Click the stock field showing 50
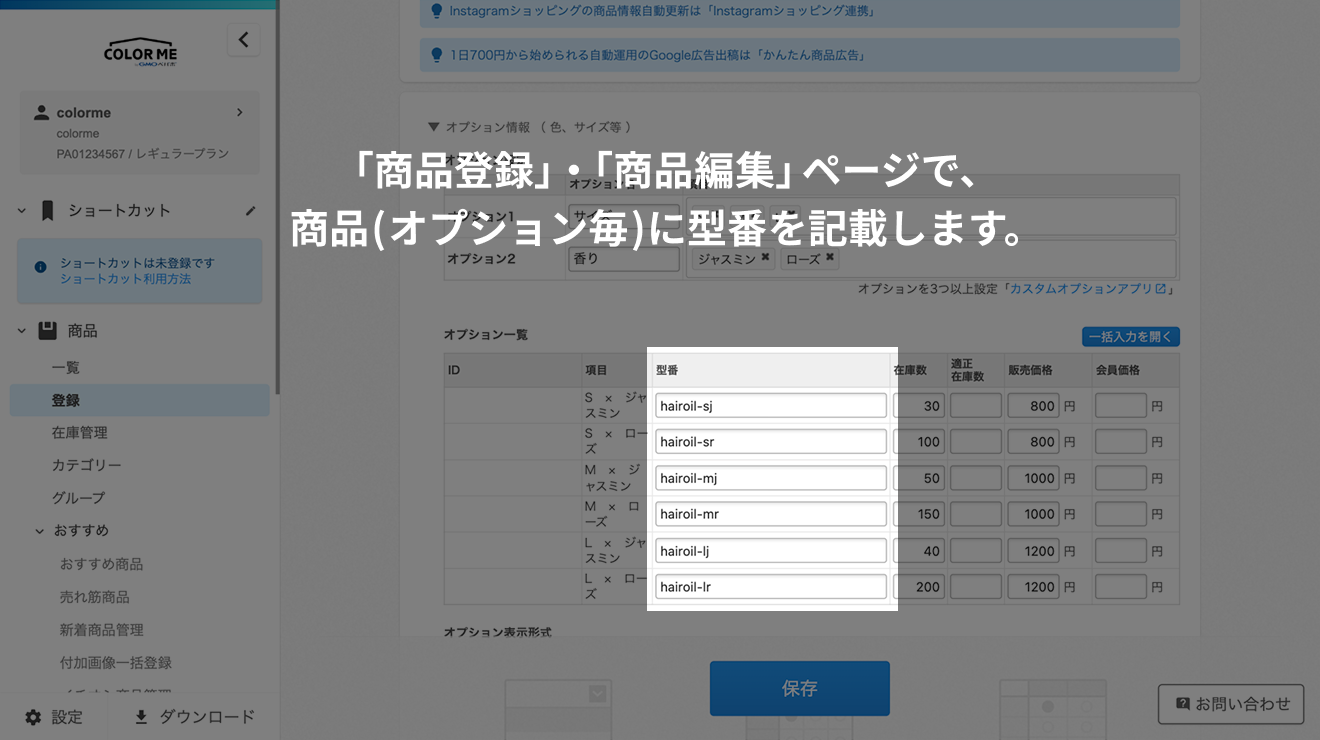 pyautogui.click(x=919, y=478)
